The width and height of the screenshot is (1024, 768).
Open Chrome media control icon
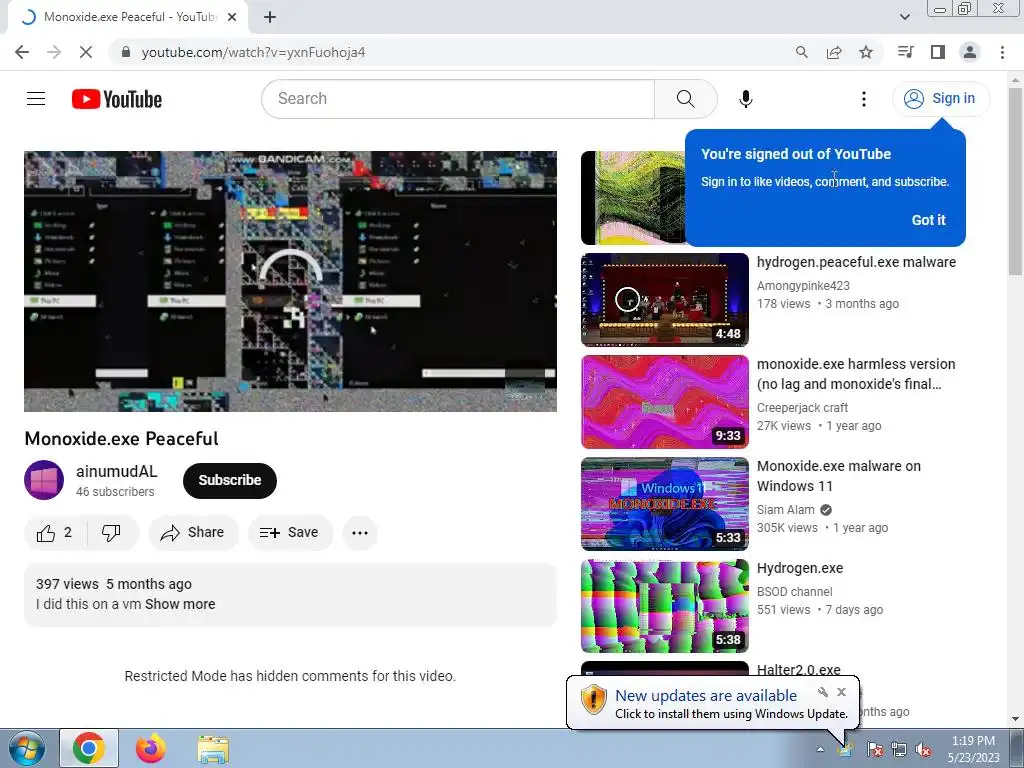905,52
